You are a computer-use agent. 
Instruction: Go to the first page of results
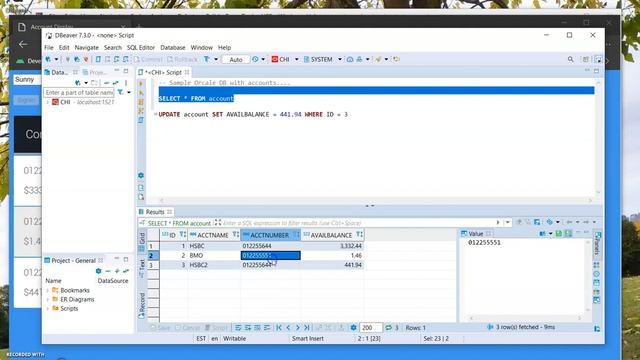click(279, 327)
